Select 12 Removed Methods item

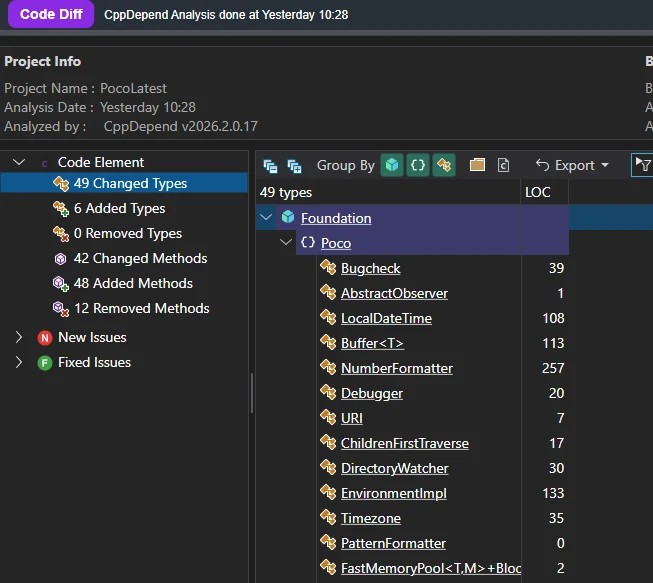click(x=142, y=308)
